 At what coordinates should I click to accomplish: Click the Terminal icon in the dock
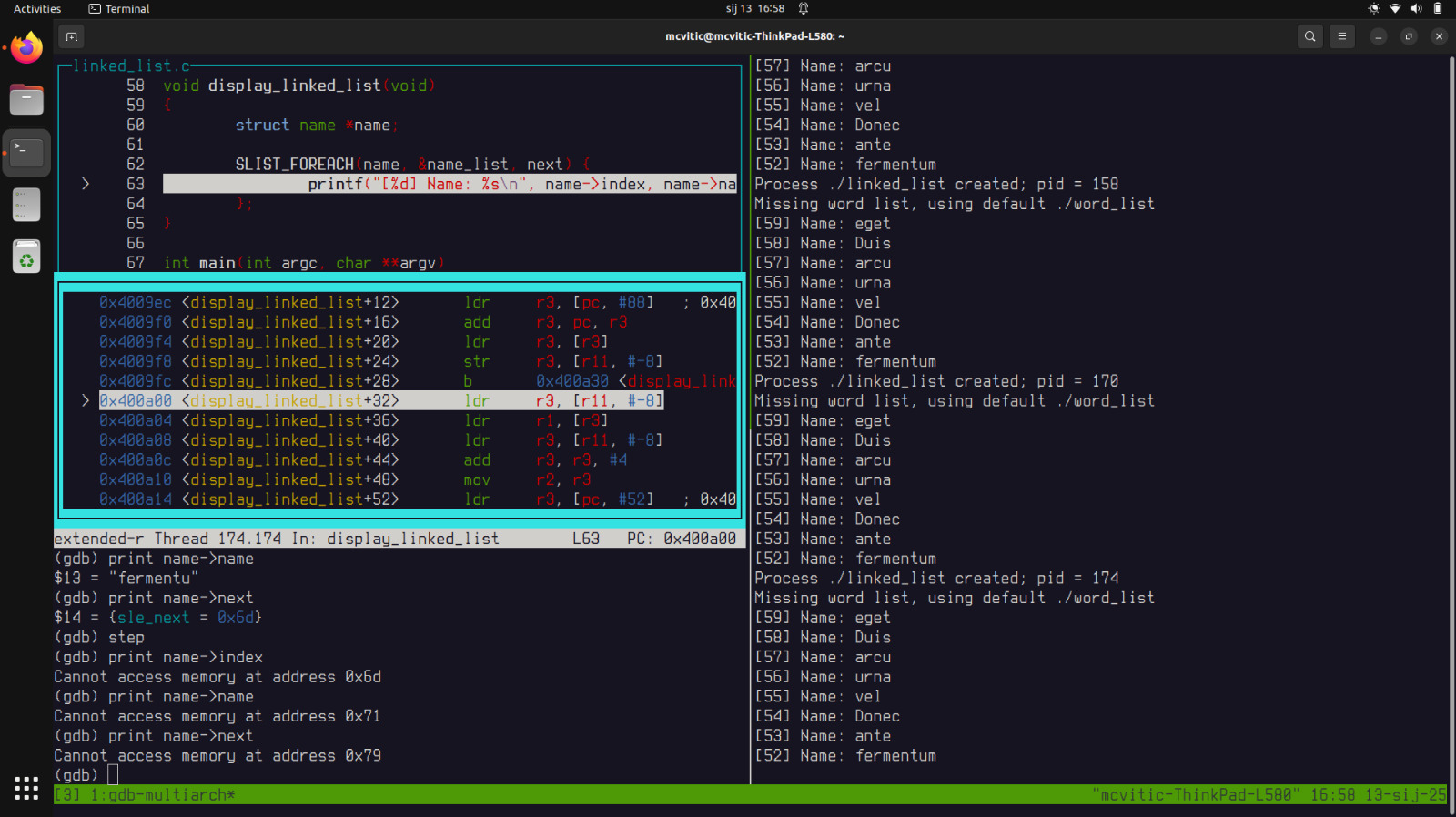[26, 152]
